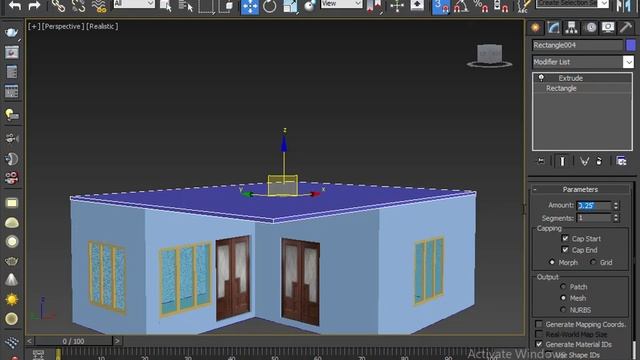Activate the Select and Scale tool
The image size is (640, 360).
point(290,7)
